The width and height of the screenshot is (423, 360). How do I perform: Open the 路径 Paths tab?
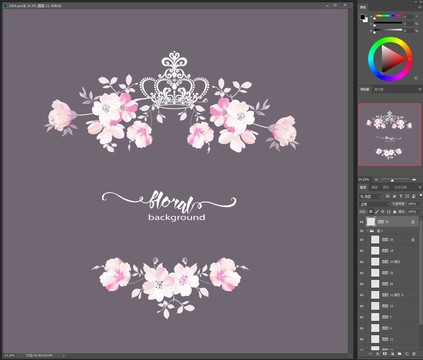386,187
